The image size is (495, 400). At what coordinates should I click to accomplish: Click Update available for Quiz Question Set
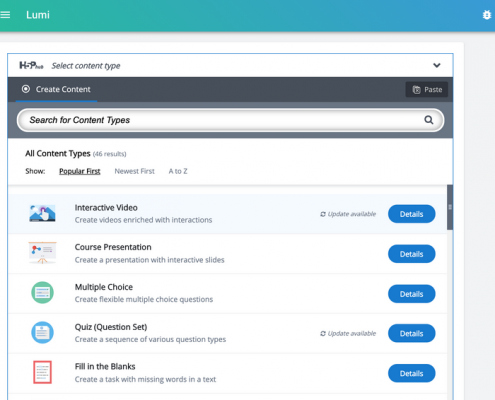pyautogui.click(x=348, y=333)
